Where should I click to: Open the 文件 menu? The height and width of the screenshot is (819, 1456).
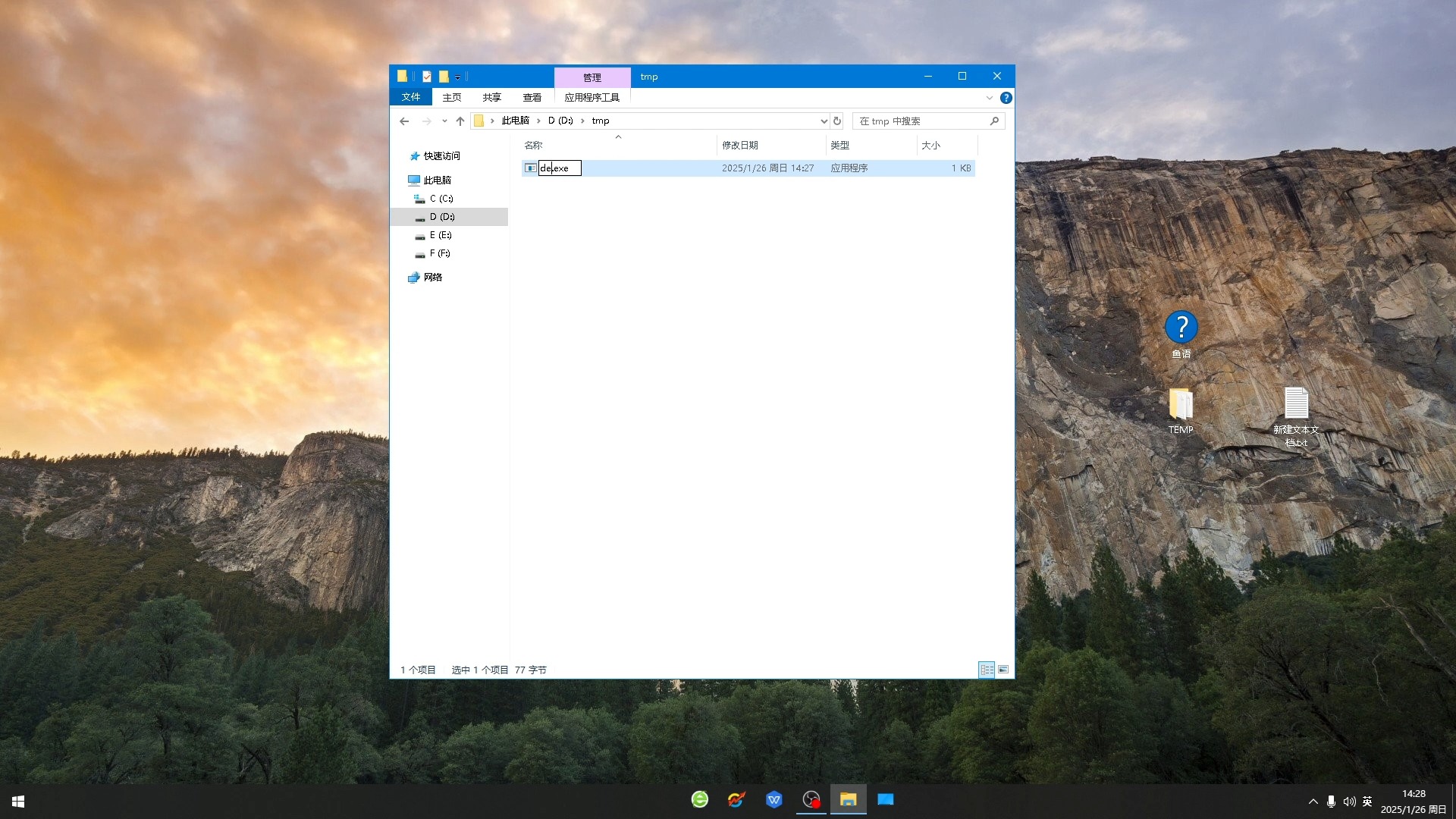(x=410, y=97)
